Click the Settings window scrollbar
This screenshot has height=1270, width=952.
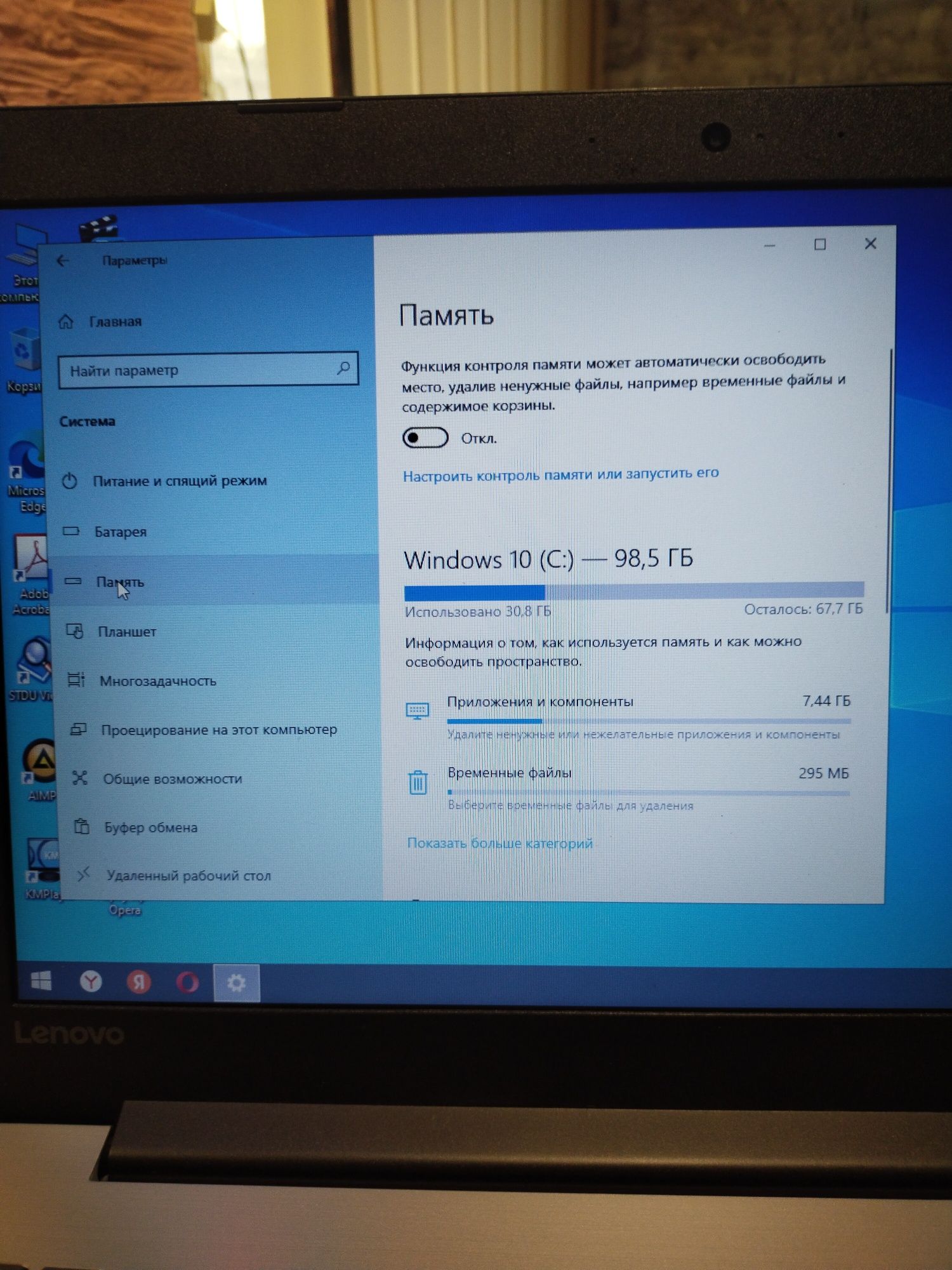pyautogui.click(x=889, y=481)
